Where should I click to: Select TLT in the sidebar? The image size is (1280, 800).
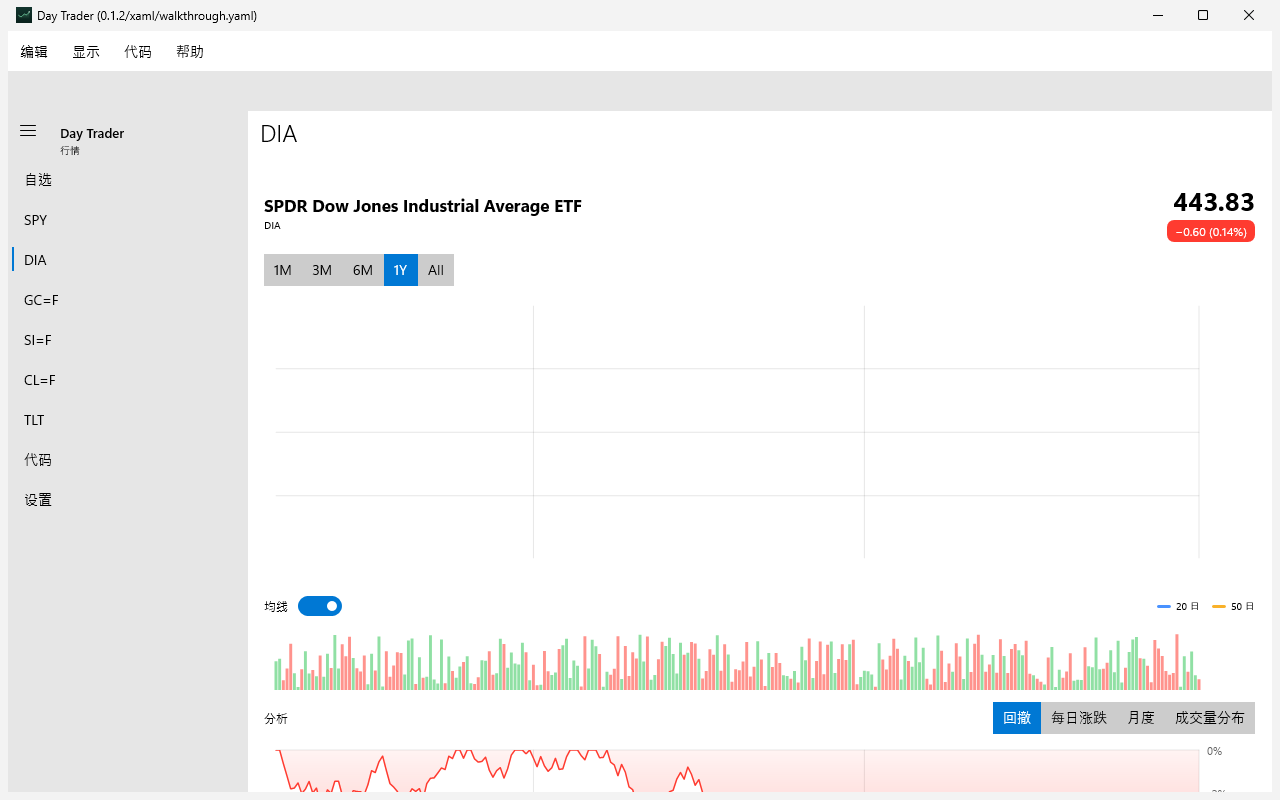pyautogui.click(x=128, y=420)
